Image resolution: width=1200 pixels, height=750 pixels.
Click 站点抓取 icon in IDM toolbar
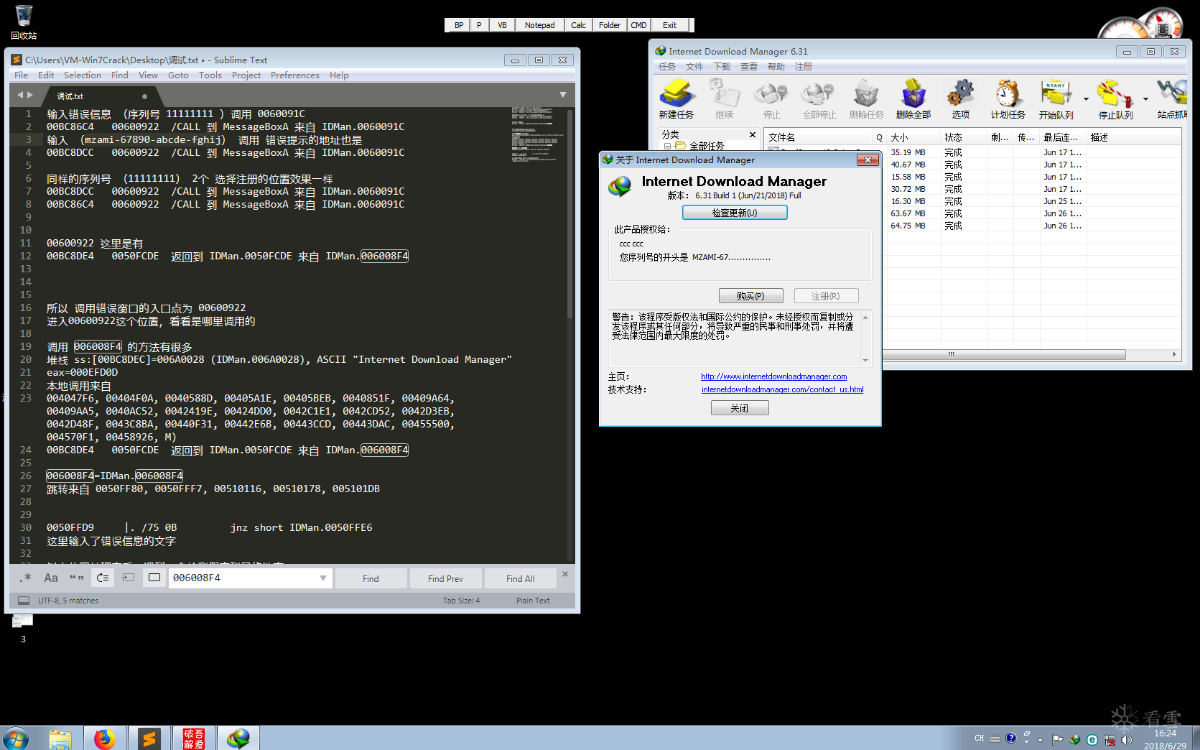coord(1172,100)
